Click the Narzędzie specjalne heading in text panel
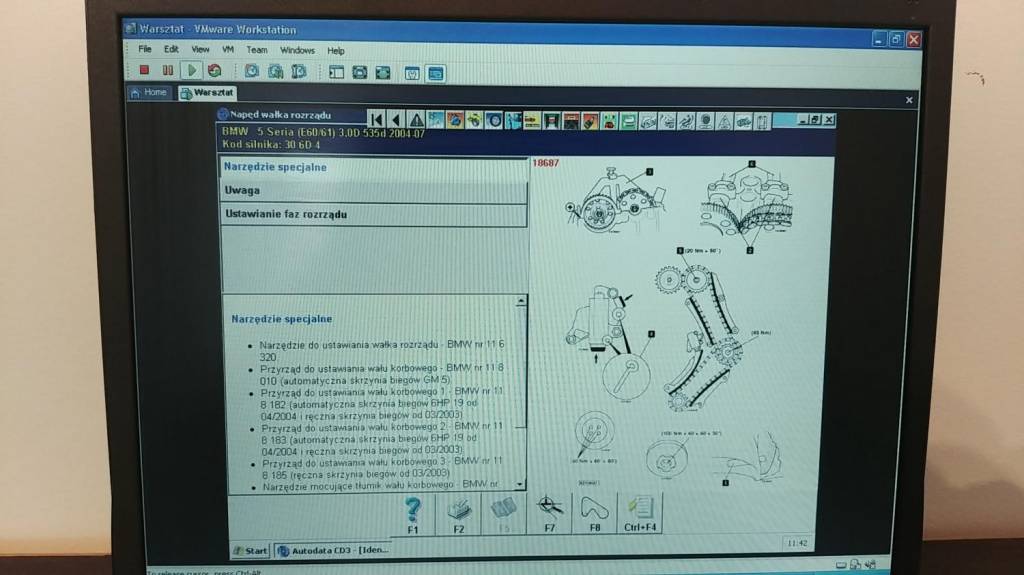 281,320
